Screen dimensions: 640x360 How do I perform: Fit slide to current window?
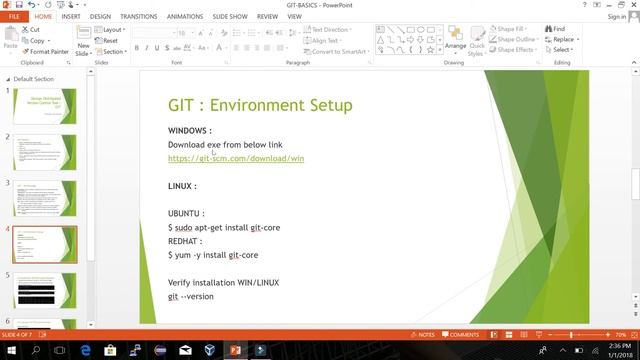(x=634, y=335)
